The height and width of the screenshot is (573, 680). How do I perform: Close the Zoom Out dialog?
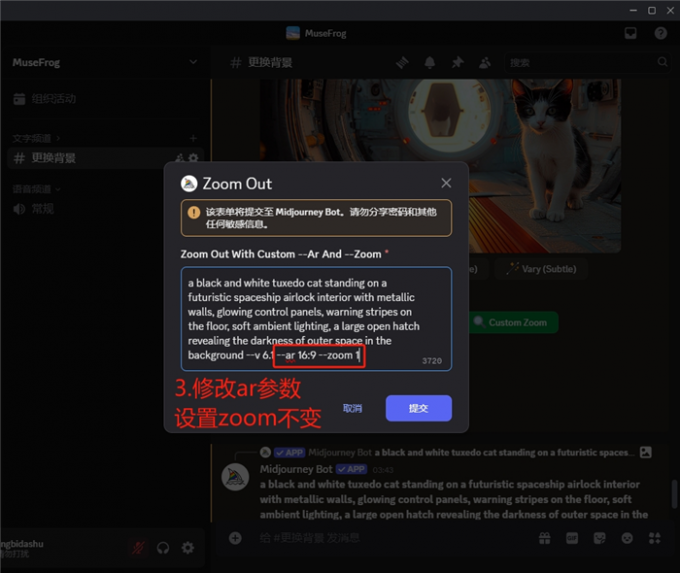tap(446, 183)
